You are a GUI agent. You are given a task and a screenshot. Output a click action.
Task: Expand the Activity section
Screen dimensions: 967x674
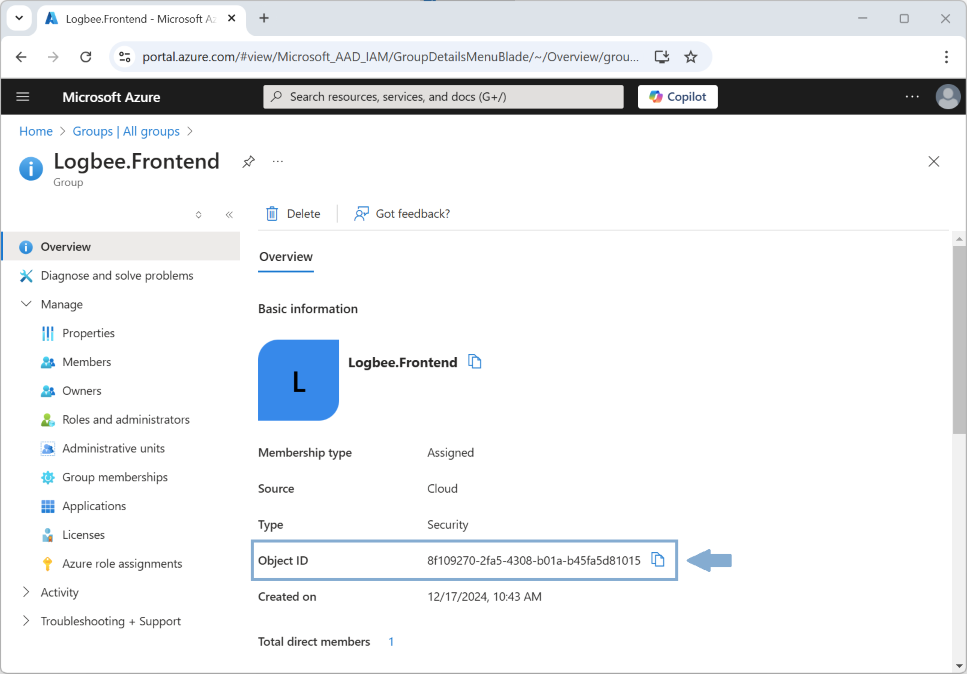point(26,592)
